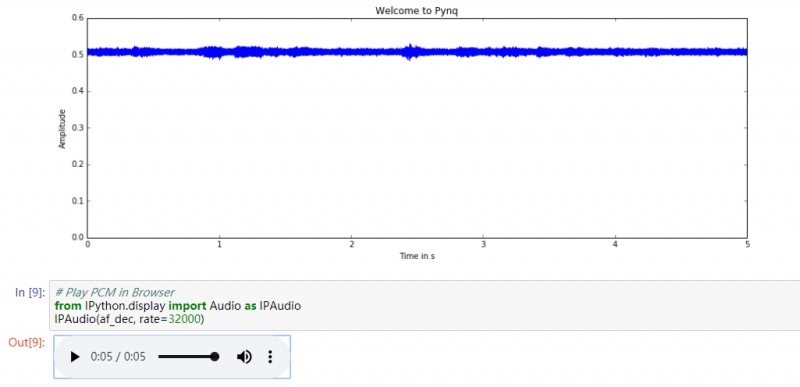Select the In [9] cell prompt
The image size is (800, 387).
coord(30,292)
